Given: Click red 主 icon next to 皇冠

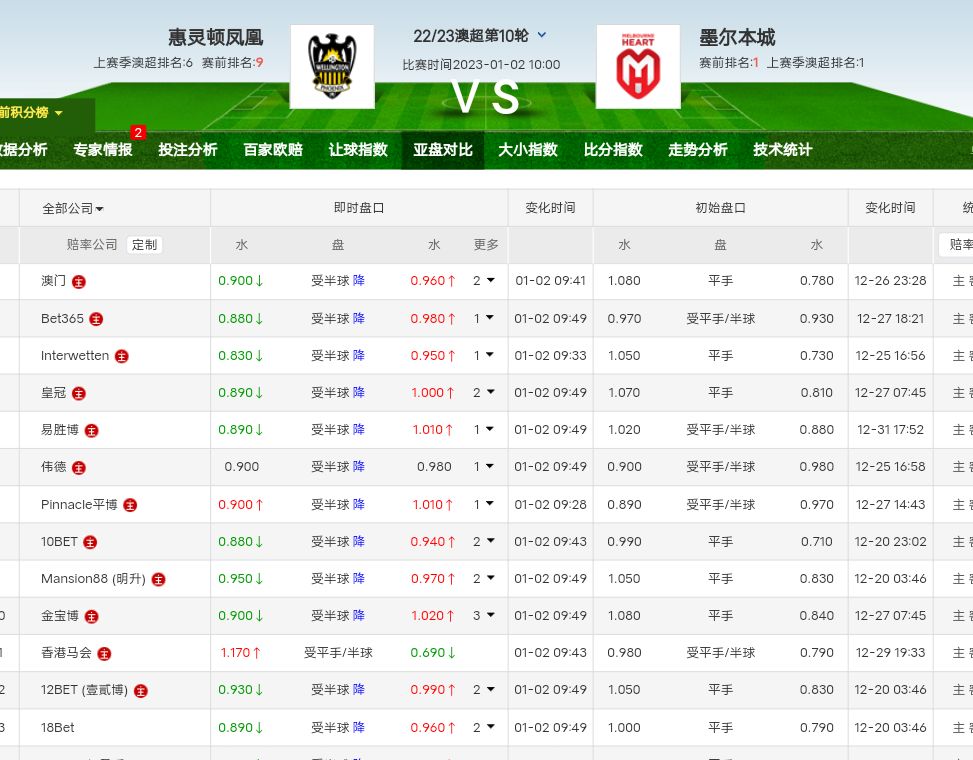Looking at the screenshot, I should (79, 393).
